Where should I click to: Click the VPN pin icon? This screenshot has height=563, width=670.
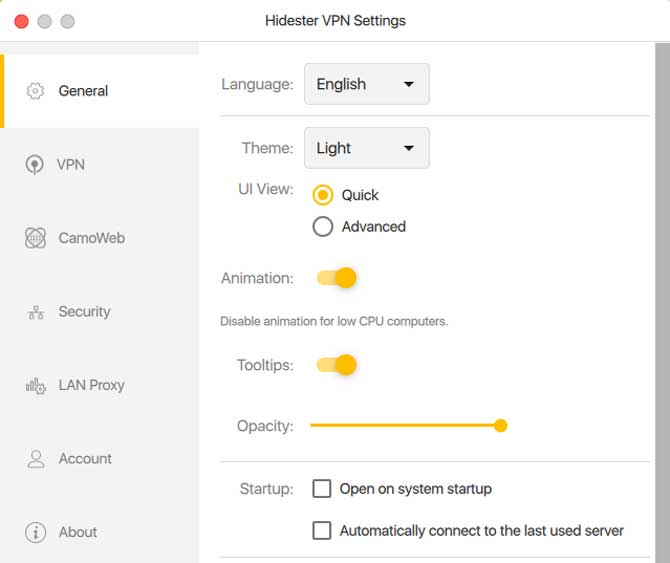pos(34,164)
